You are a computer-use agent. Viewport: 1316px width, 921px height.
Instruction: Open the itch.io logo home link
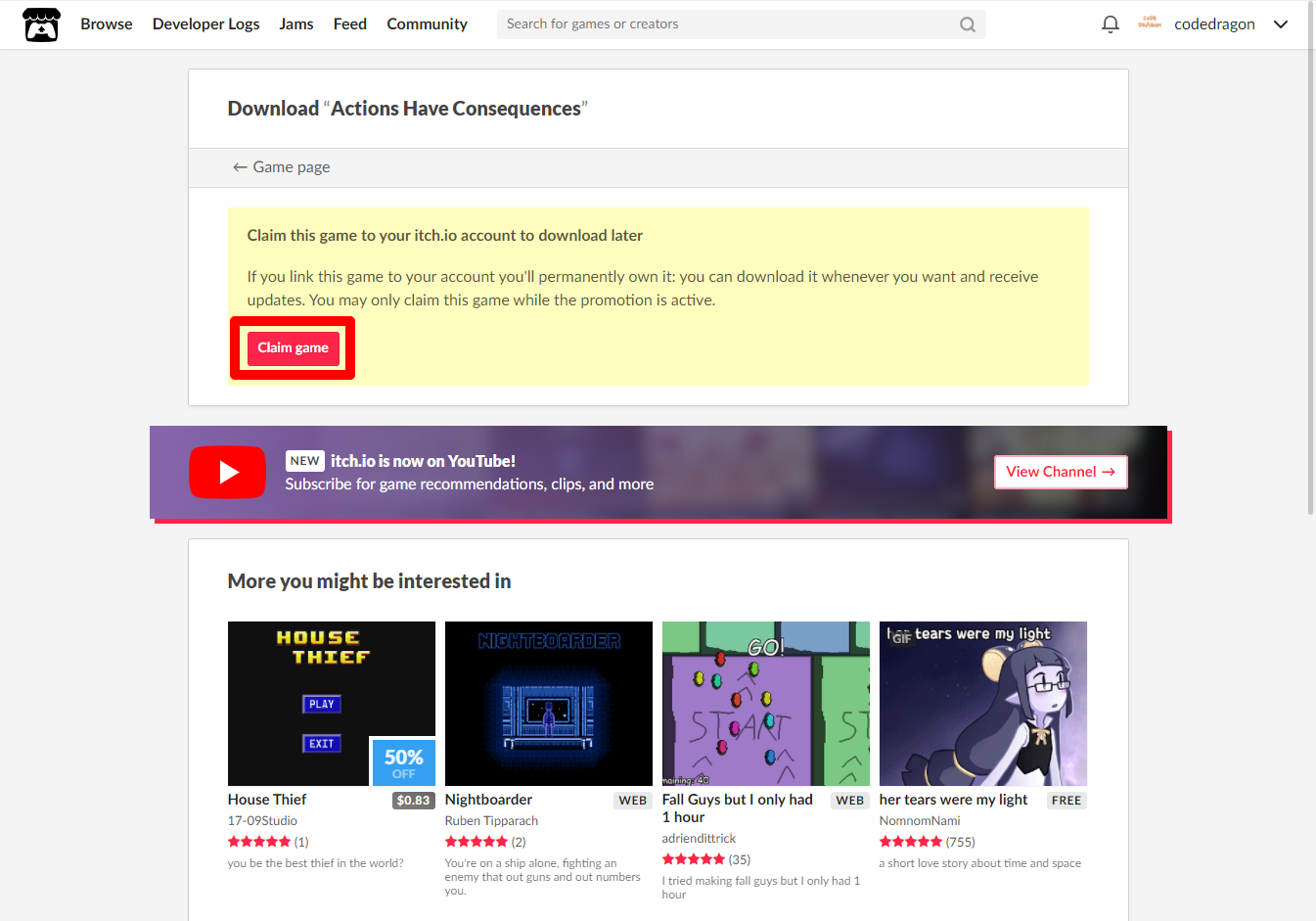[x=41, y=24]
